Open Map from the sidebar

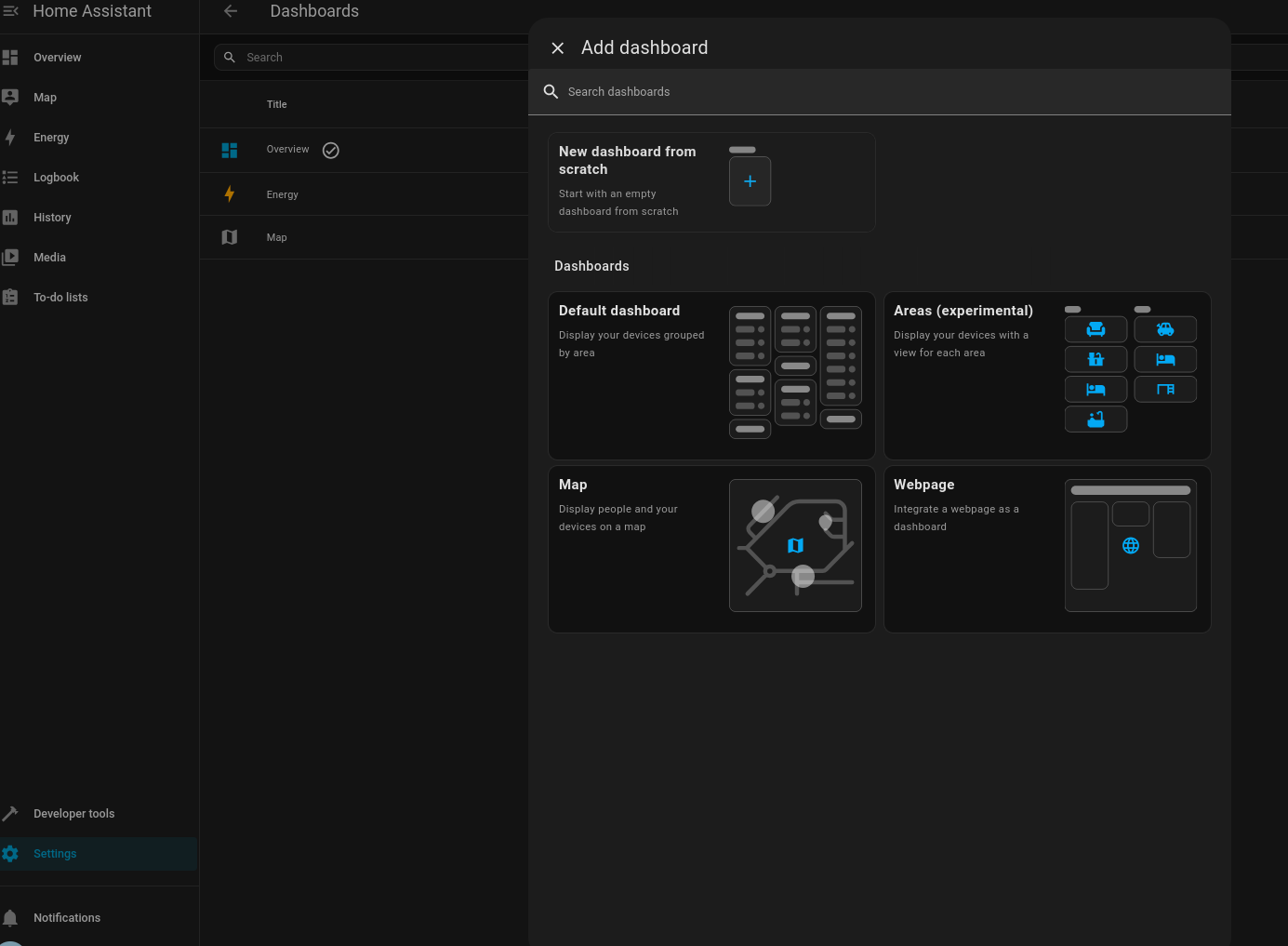(x=99, y=98)
